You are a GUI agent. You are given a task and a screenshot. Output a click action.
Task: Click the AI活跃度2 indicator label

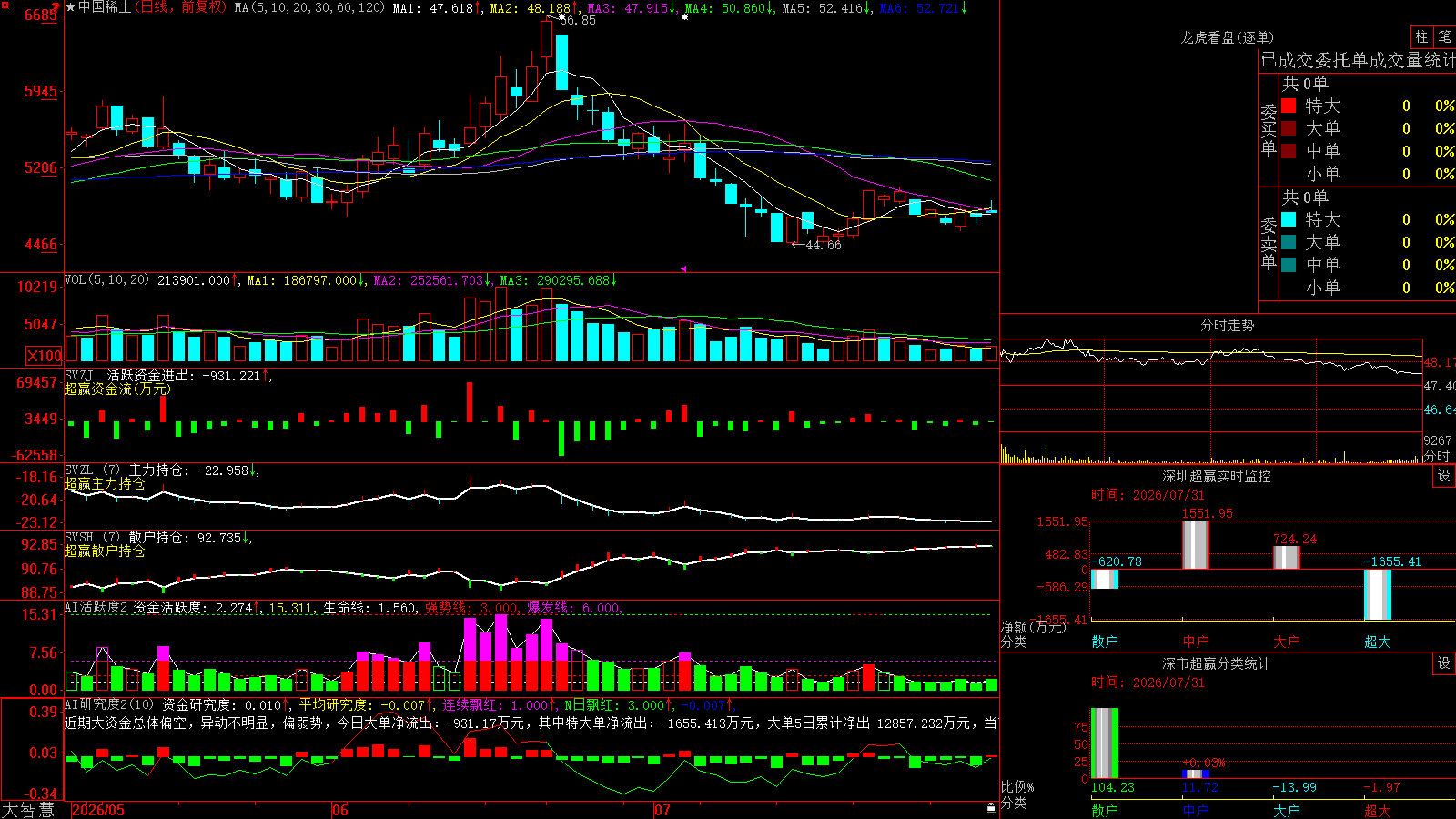pos(96,607)
